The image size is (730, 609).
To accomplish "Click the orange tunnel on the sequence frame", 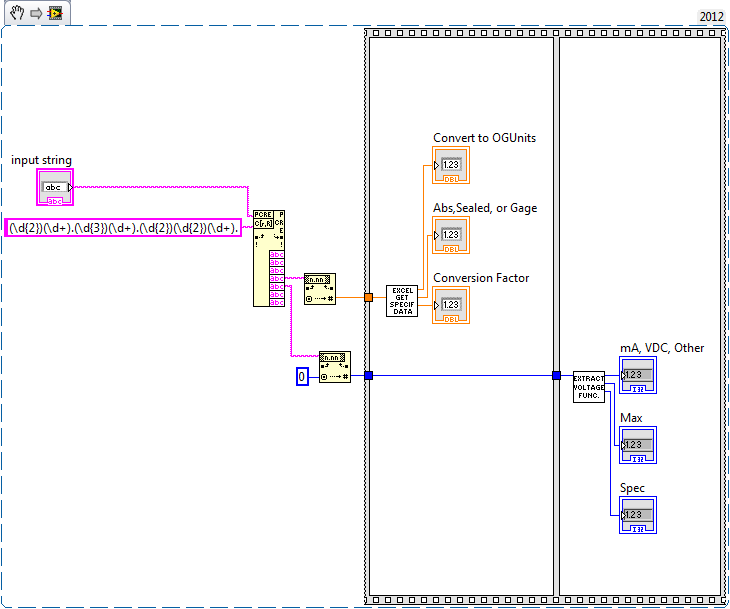I will pos(368,297).
